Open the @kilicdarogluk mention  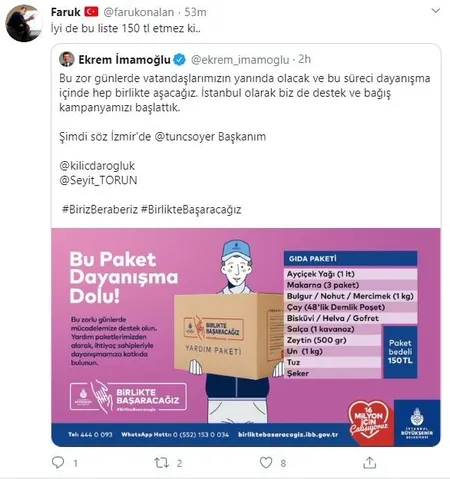(x=97, y=166)
